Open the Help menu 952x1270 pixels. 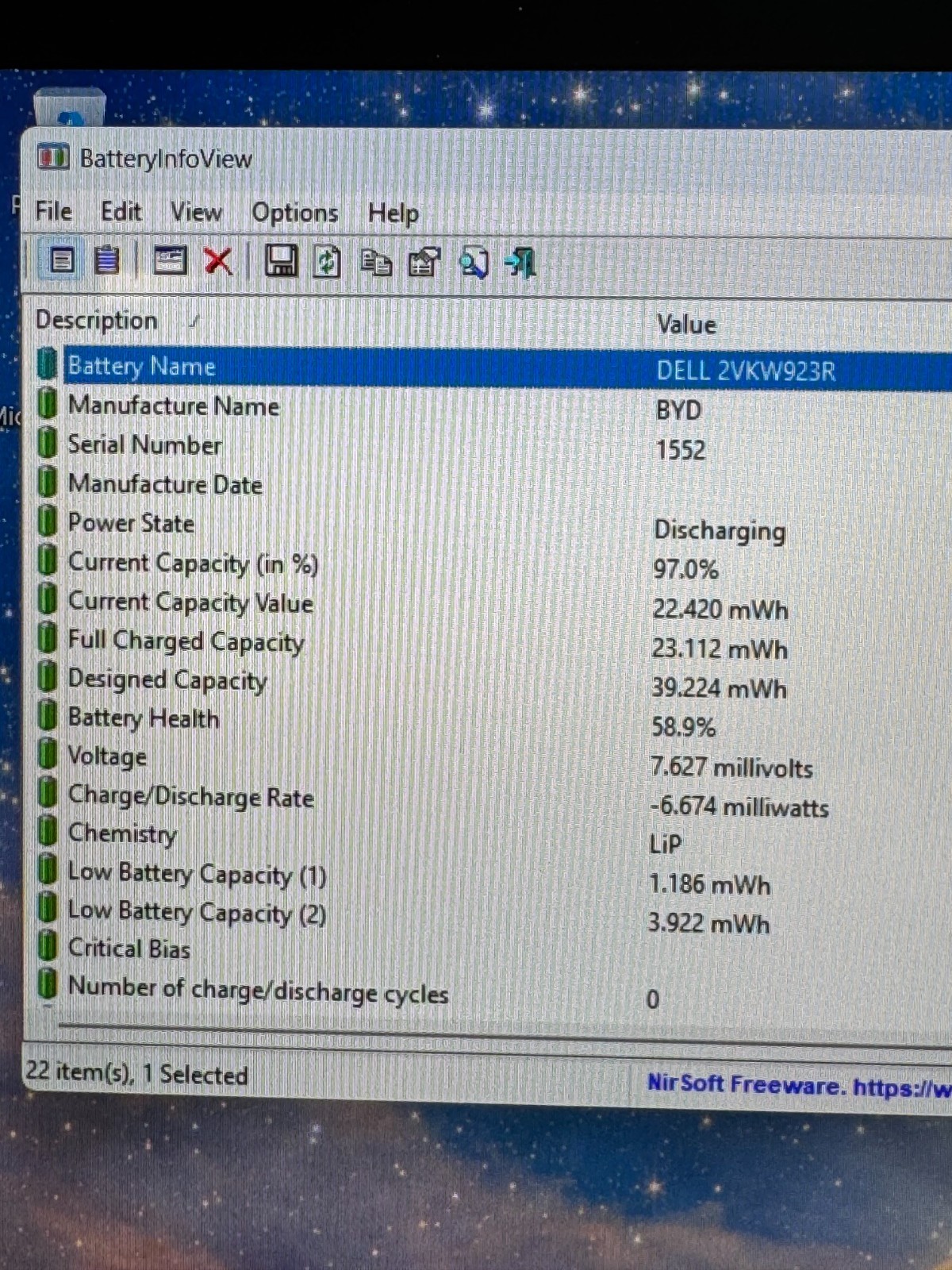393,214
